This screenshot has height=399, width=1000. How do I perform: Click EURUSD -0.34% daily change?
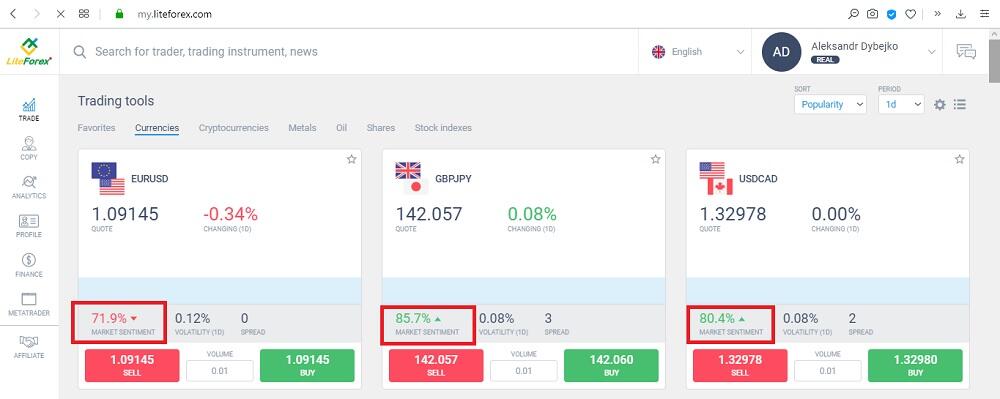tap(230, 214)
